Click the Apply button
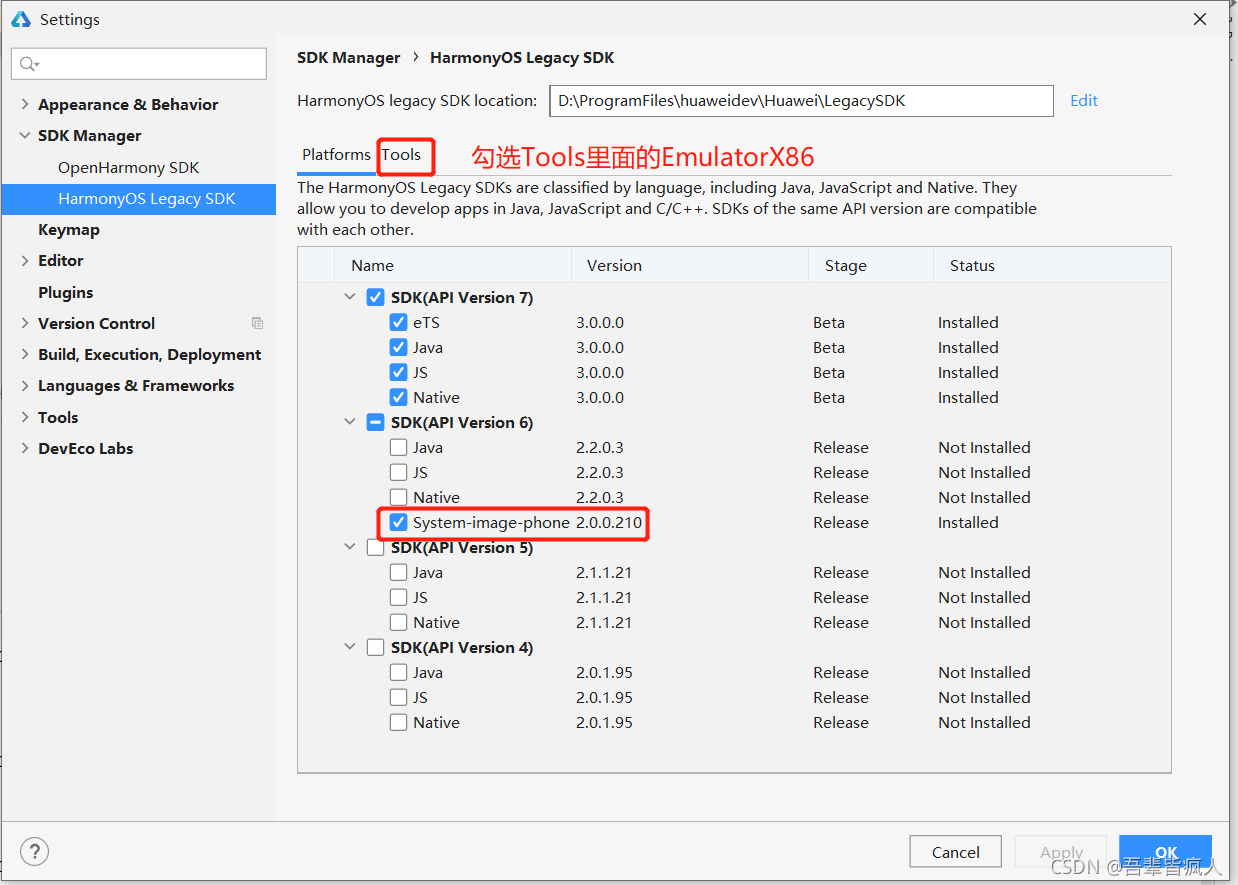The image size is (1238, 885). 1061,852
